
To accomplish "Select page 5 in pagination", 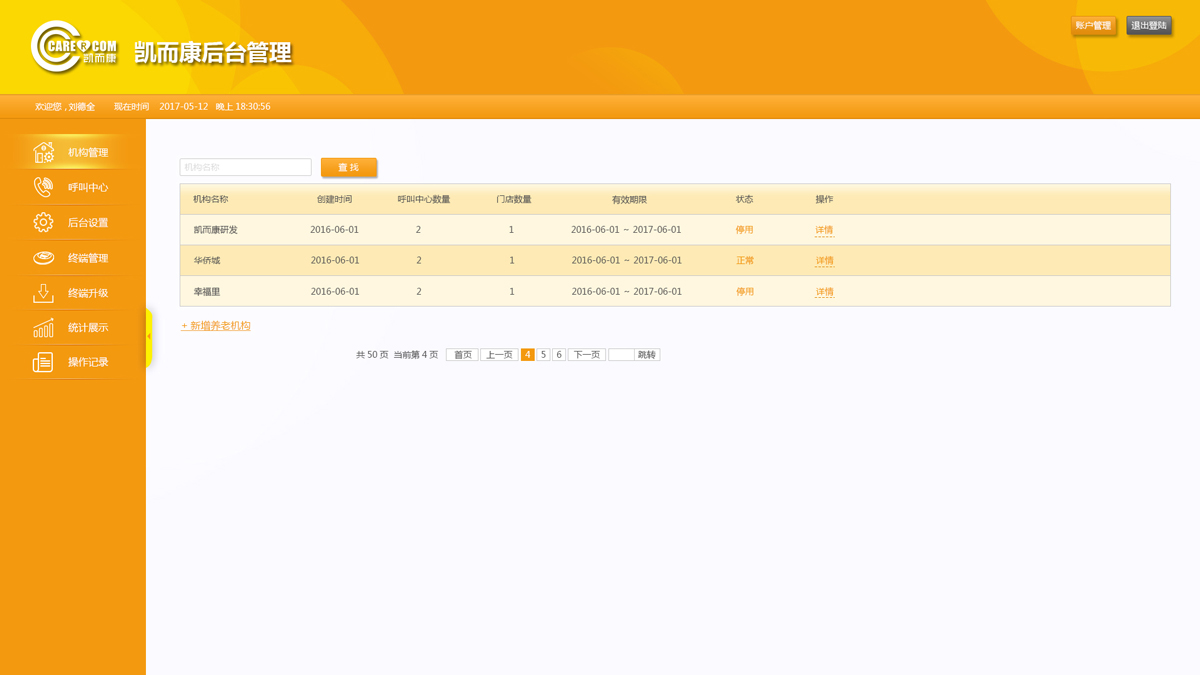I will coord(543,355).
